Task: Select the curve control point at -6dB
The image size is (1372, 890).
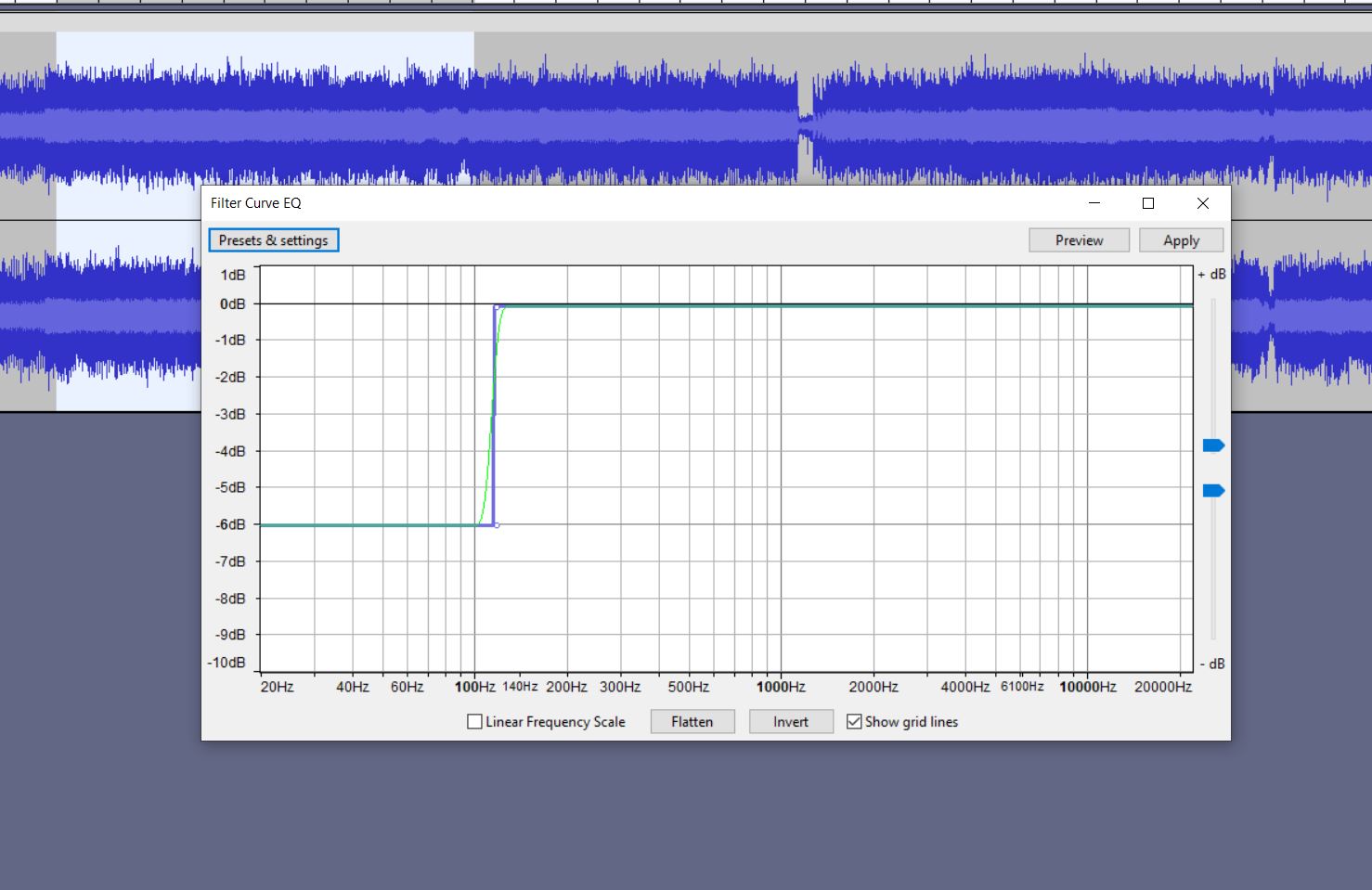Action: tap(498, 525)
